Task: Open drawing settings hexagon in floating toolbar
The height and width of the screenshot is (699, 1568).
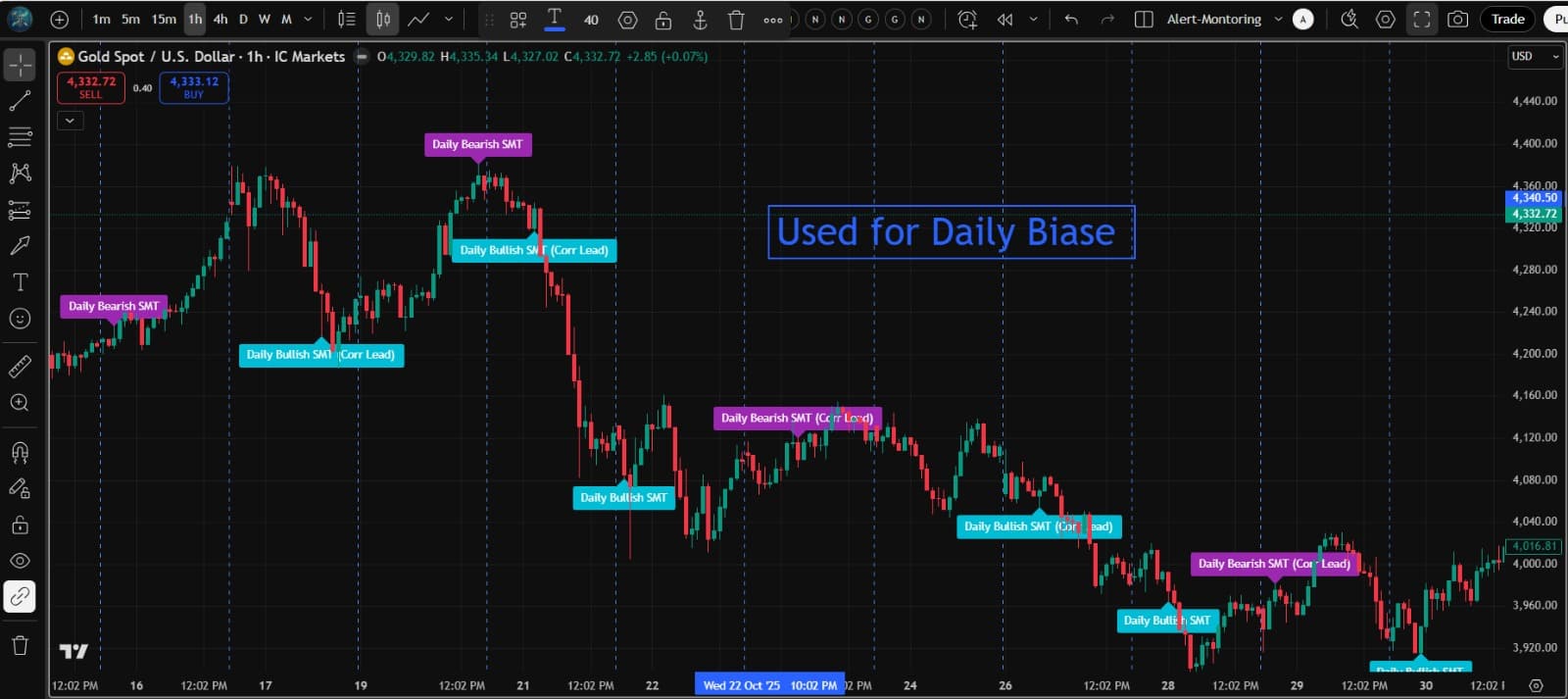Action: [x=628, y=20]
